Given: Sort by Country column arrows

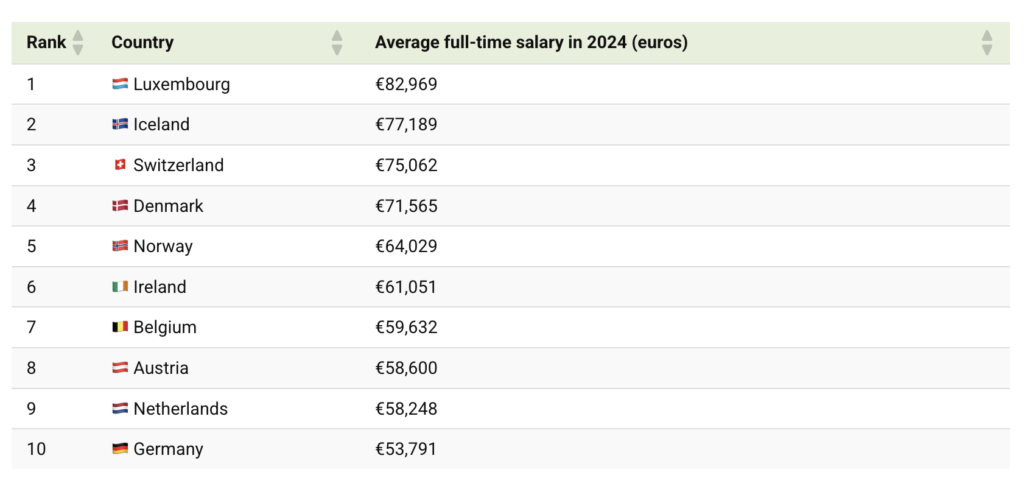Looking at the screenshot, I should (x=337, y=43).
